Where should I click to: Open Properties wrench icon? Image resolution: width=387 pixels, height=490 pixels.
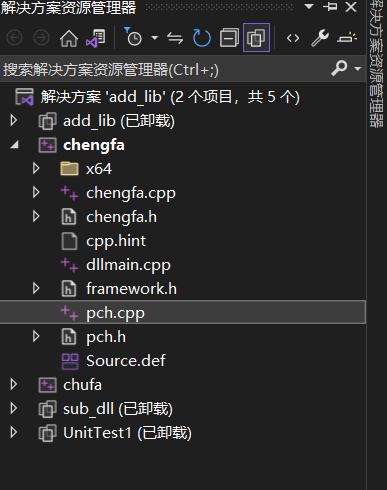[320, 38]
